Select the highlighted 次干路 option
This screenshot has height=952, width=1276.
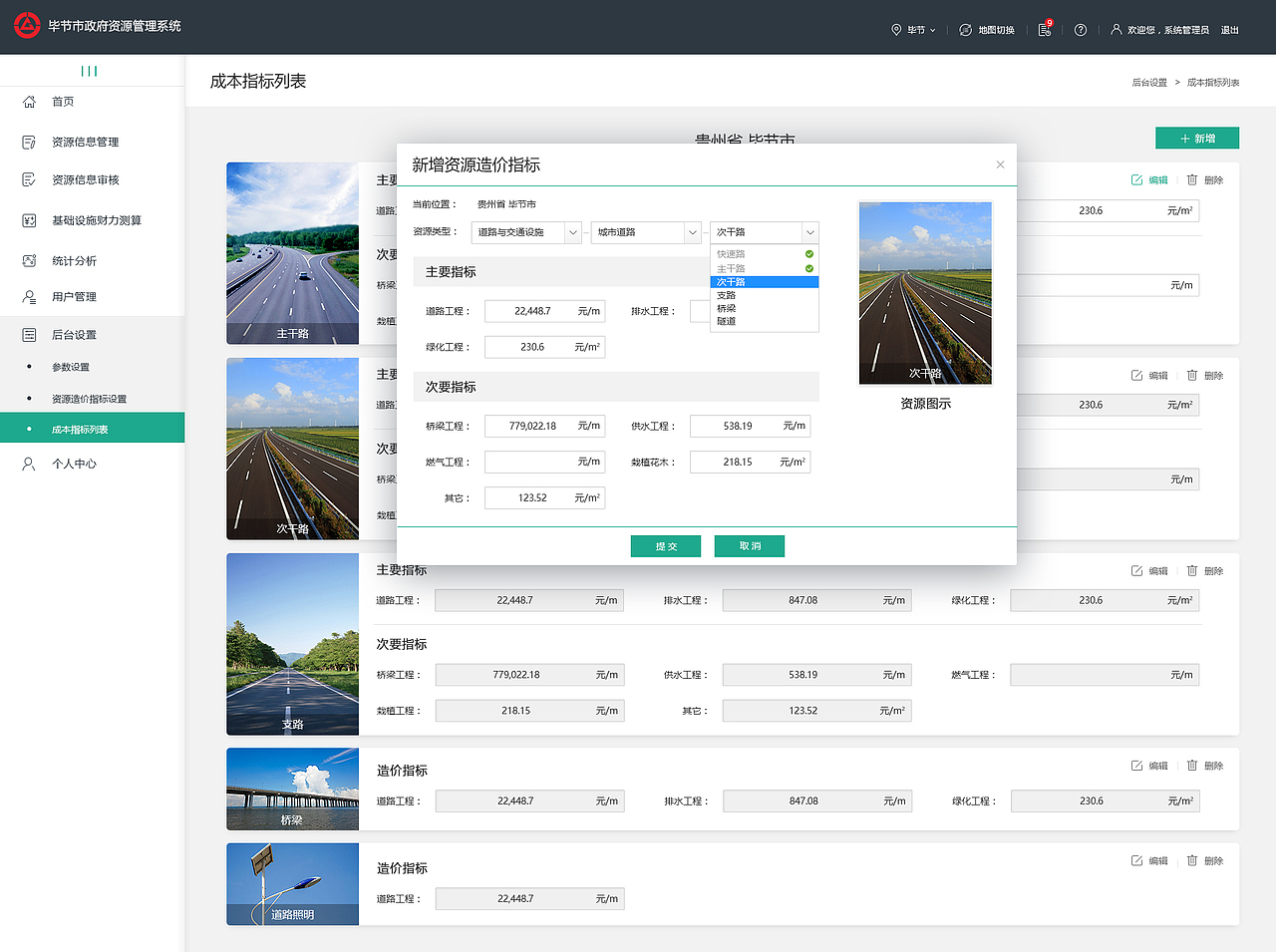click(765, 282)
